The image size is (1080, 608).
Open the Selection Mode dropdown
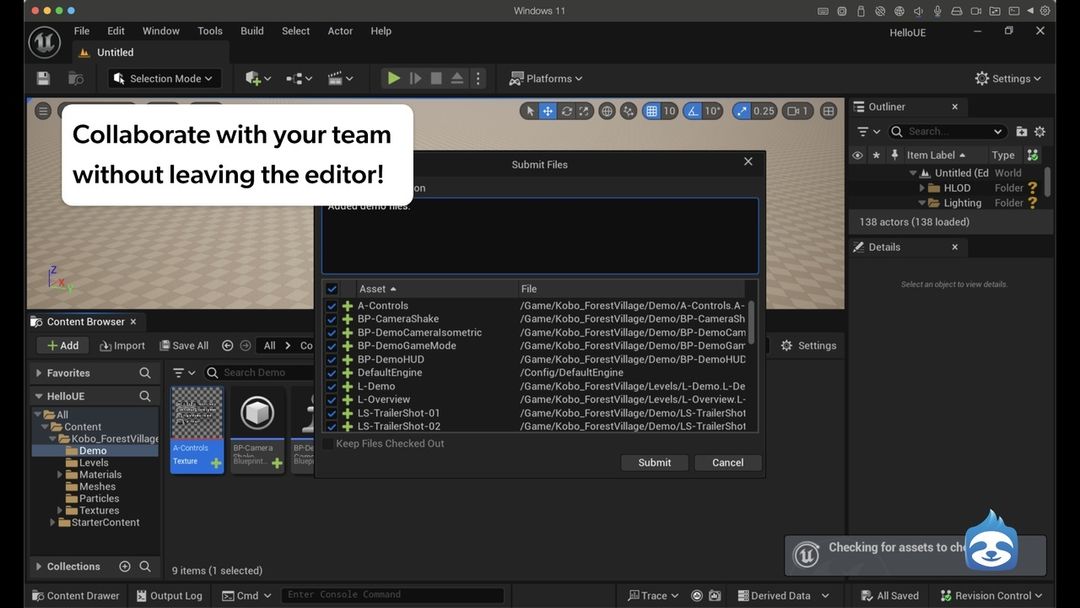point(165,78)
